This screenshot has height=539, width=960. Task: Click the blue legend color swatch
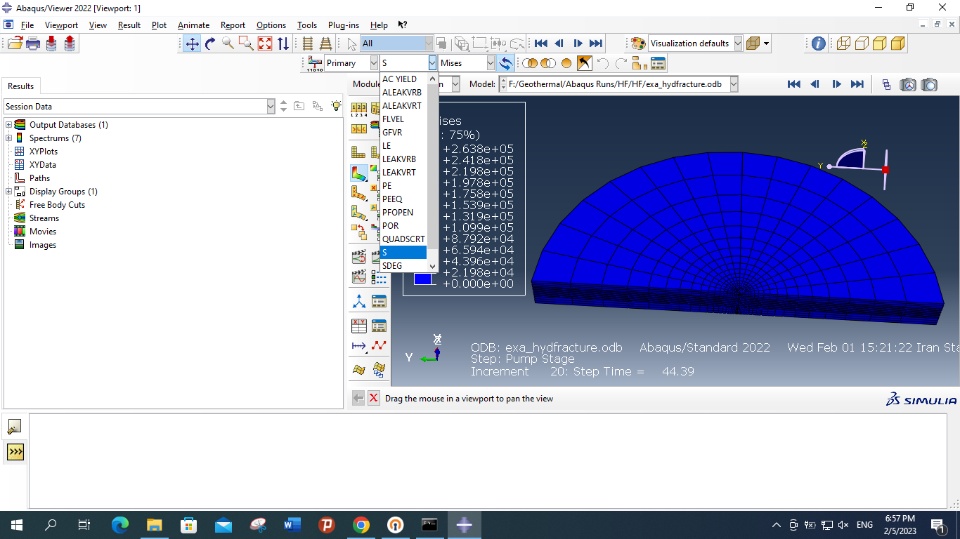pyautogui.click(x=423, y=279)
